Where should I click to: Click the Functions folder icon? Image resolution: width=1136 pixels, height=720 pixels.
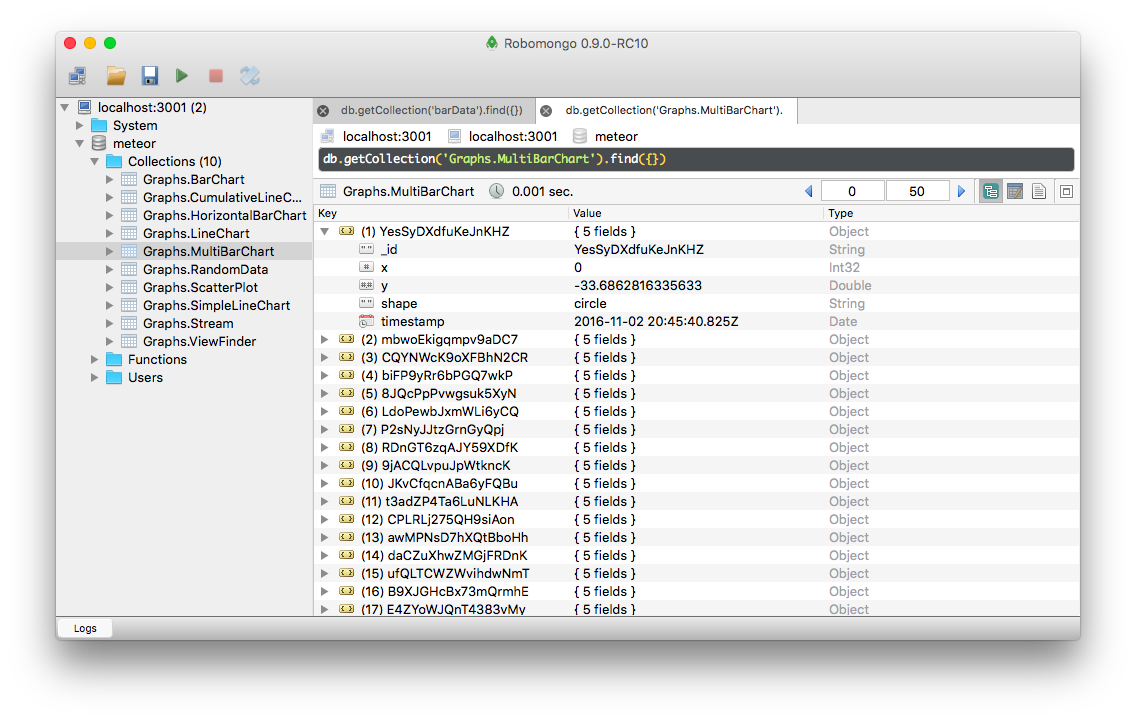[x=114, y=359]
